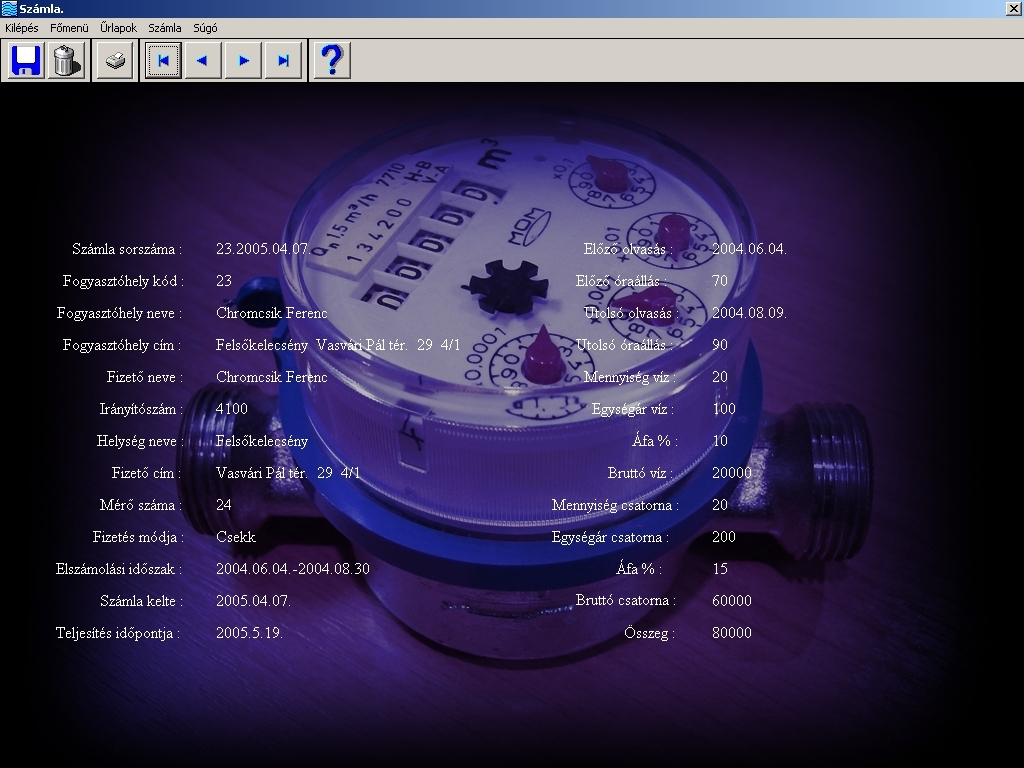The width and height of the screenshot is (1024, 768).
Task: Click payment method value Csekk
Action: (x=236, y=537)
